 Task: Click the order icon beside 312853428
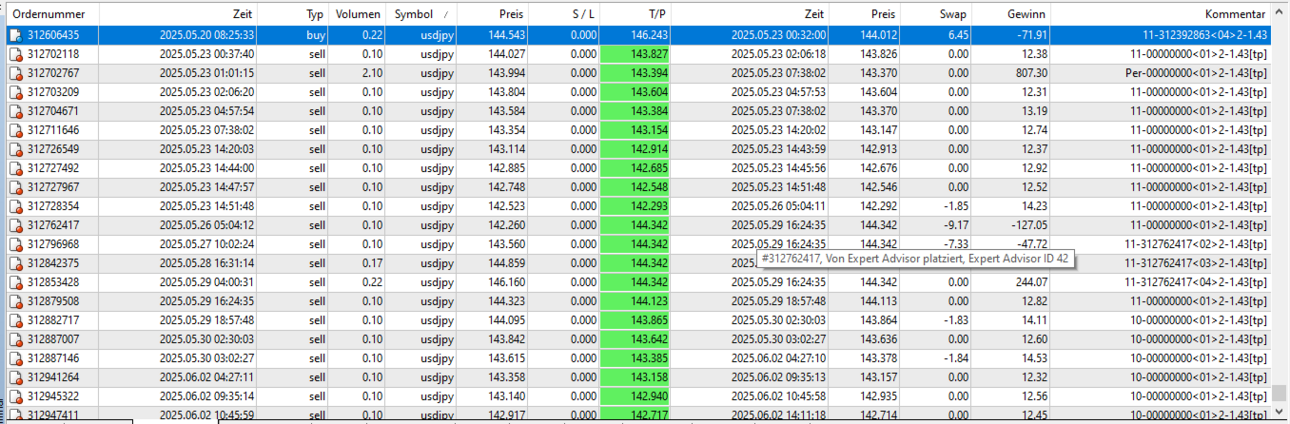pyautogui.click(x=15, y=282)
